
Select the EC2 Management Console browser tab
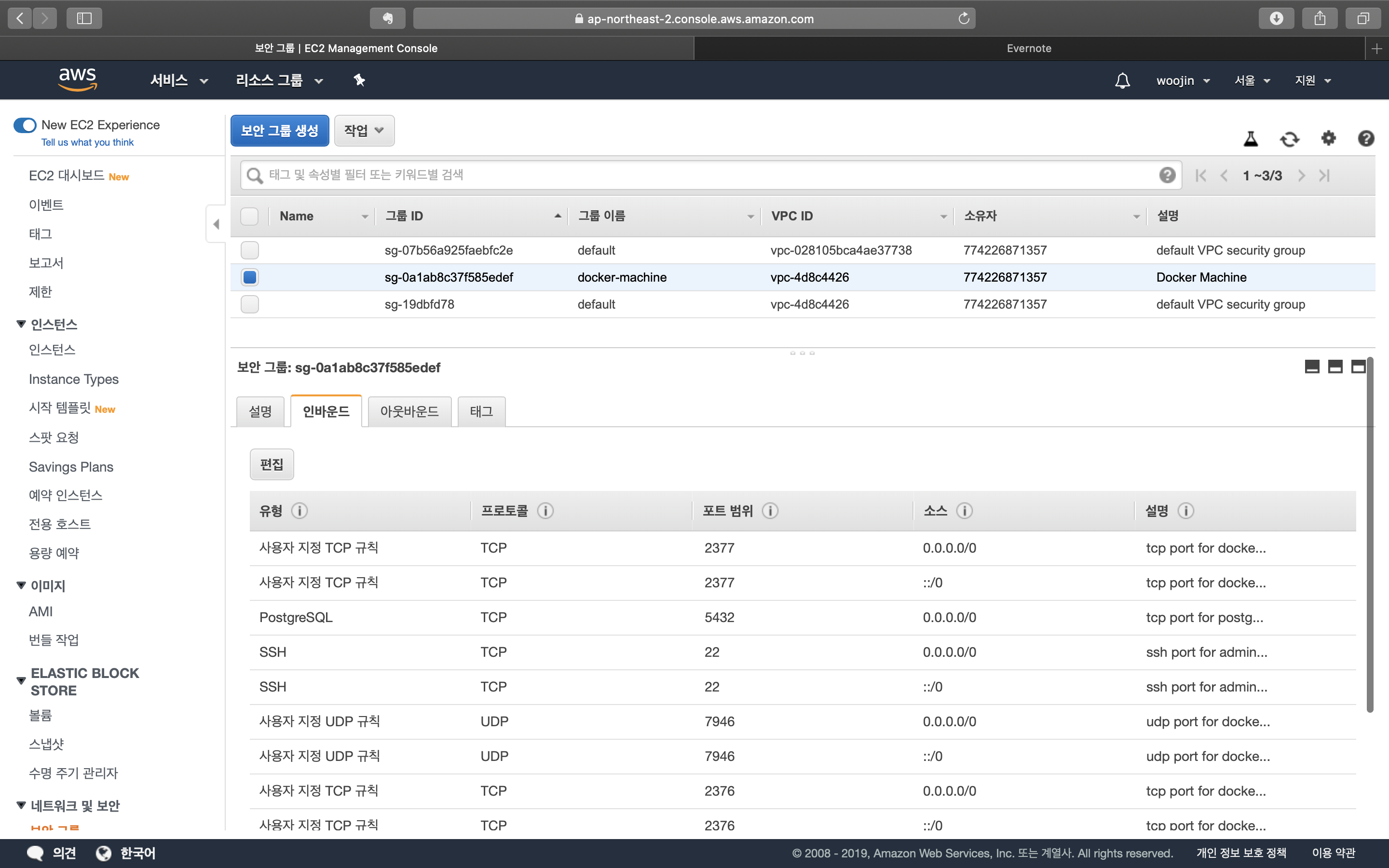pos(346,49)
